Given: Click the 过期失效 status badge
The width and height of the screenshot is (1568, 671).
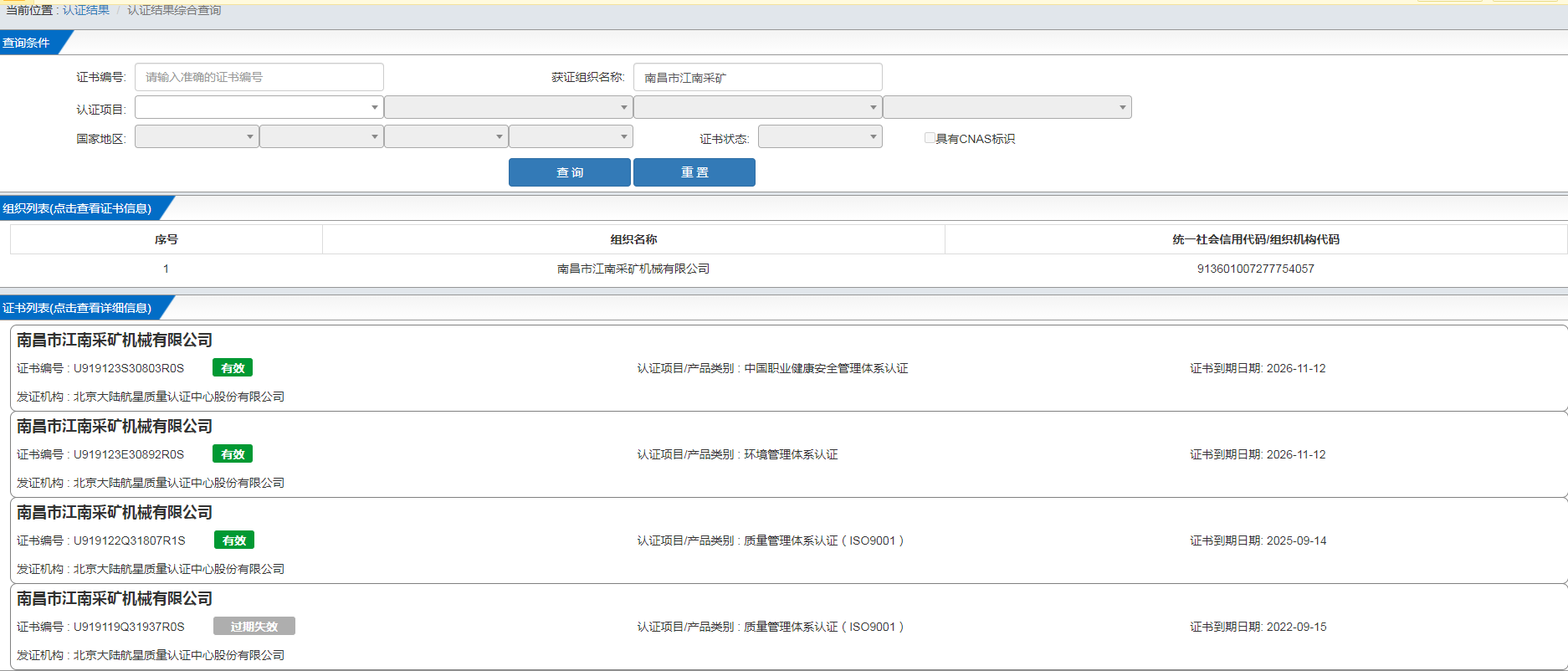Looking at the screenshot, I should point(254,627).
